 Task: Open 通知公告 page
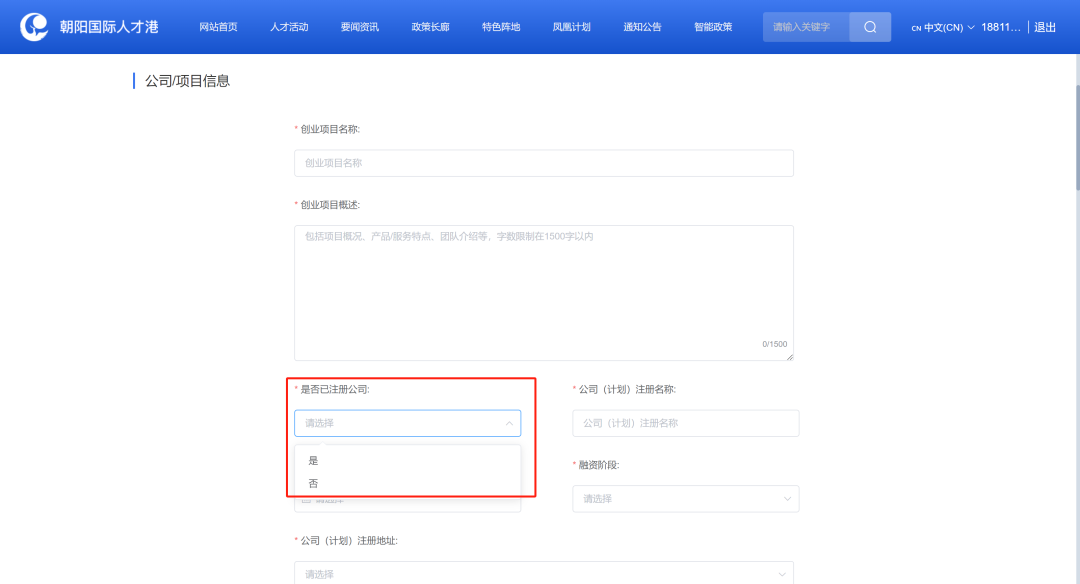point(642,27)
